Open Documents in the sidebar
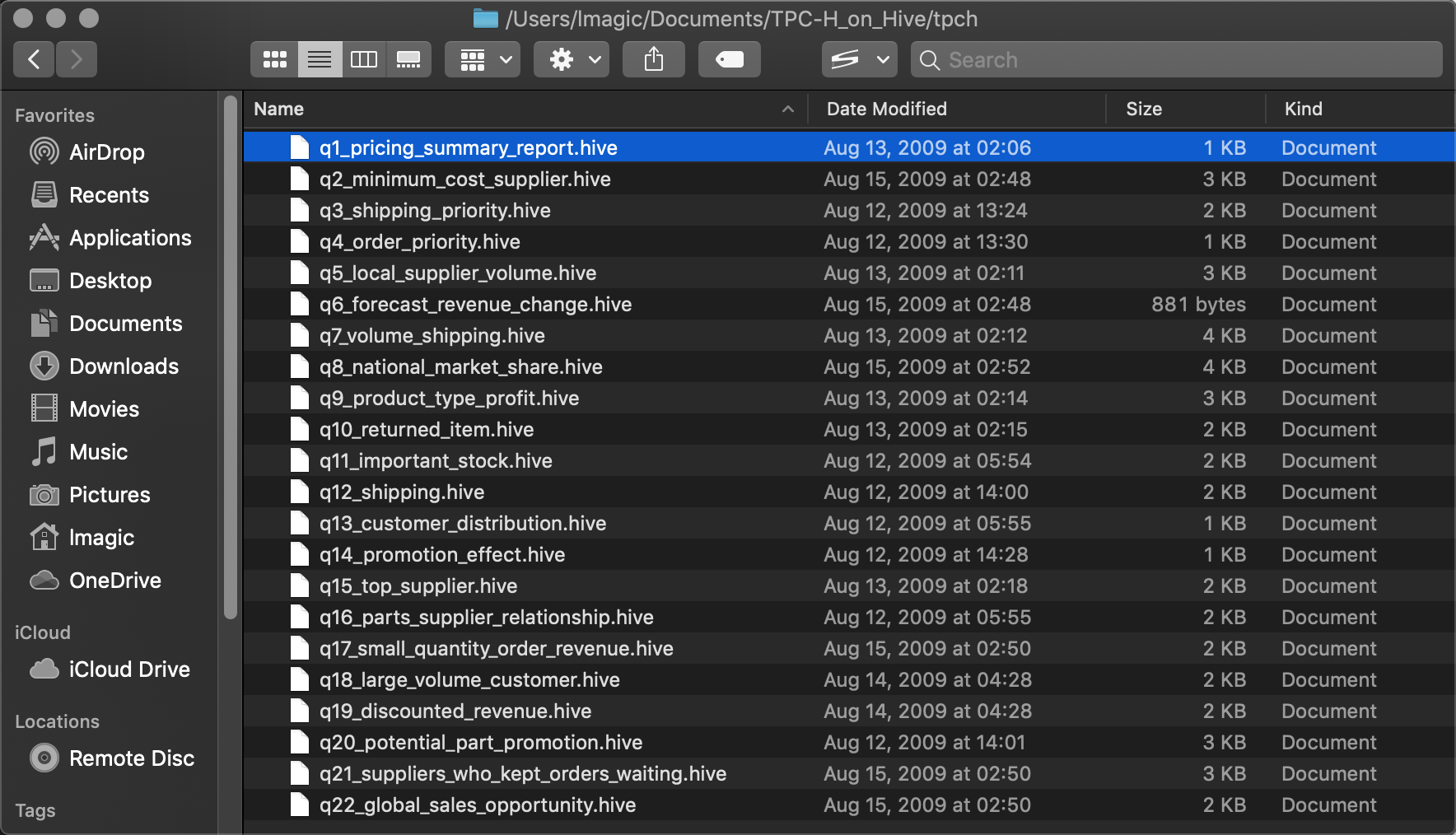The height and width of the screenshot is (835, 1456). [x=107, y=324]
